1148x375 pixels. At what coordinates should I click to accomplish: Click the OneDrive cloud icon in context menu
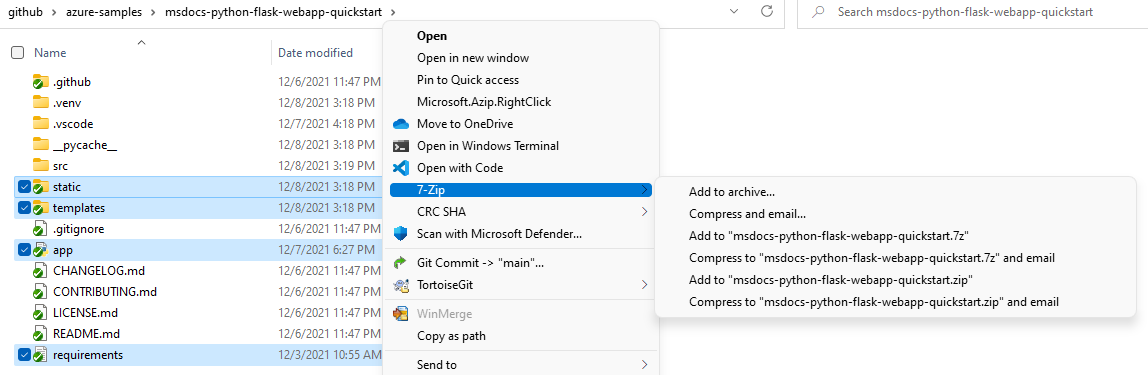tap(400, 124)
